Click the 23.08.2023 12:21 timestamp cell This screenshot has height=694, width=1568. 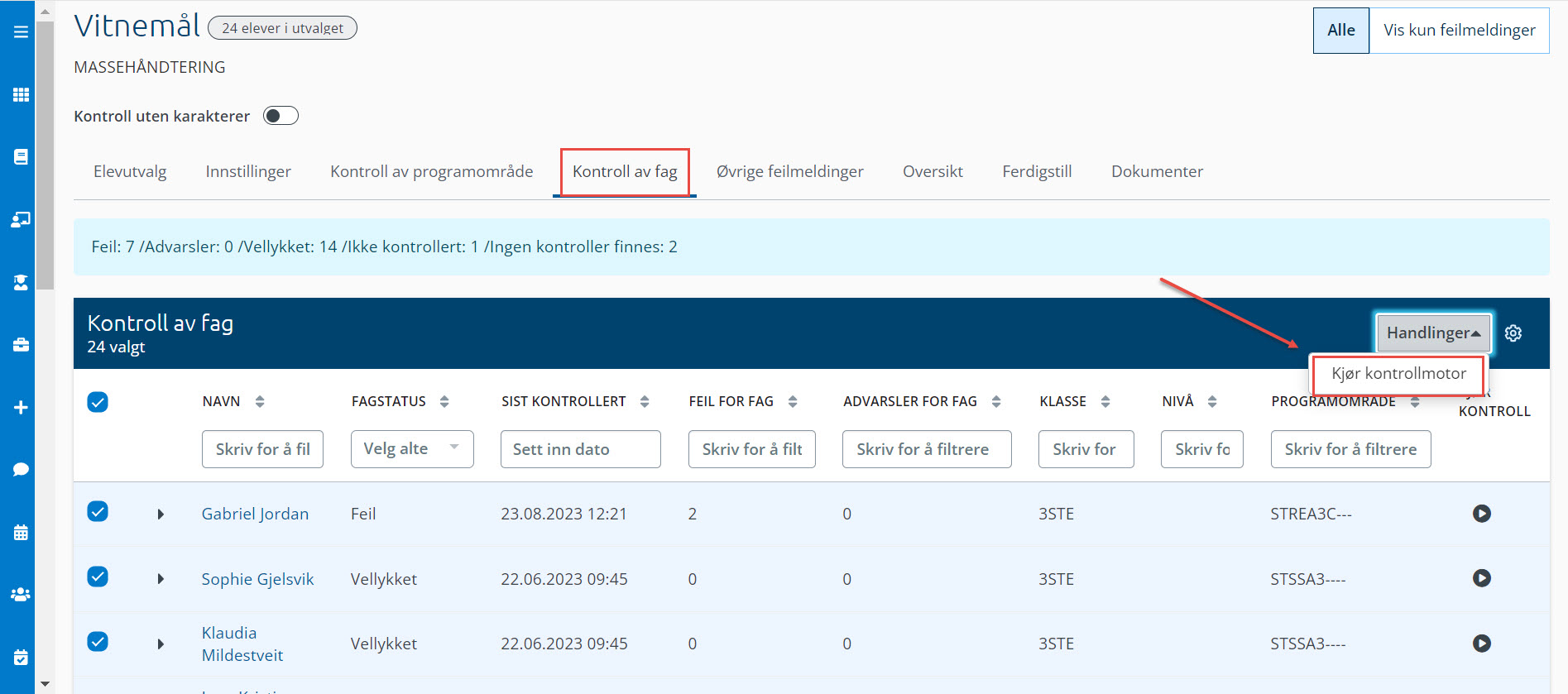click(563, 514)
